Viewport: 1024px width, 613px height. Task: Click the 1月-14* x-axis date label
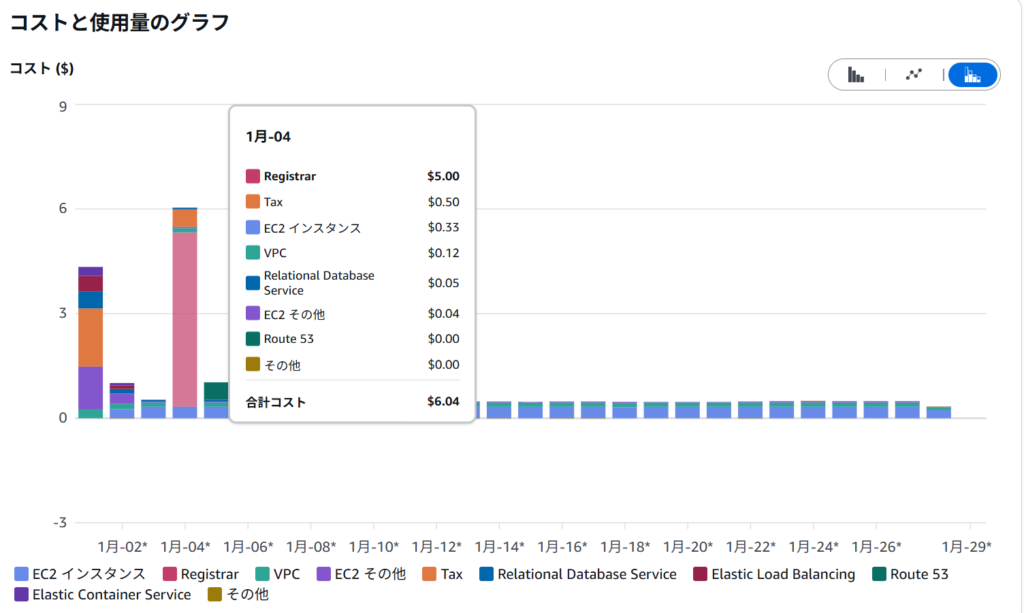[499, 547]
